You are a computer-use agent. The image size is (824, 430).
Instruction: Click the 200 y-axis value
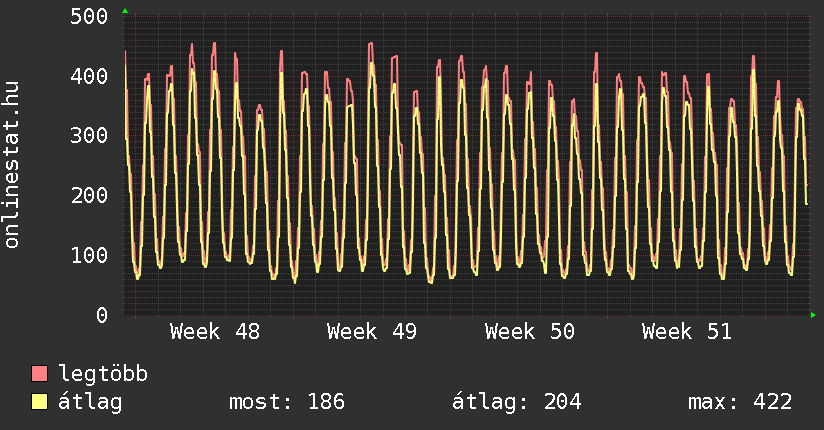91,196
